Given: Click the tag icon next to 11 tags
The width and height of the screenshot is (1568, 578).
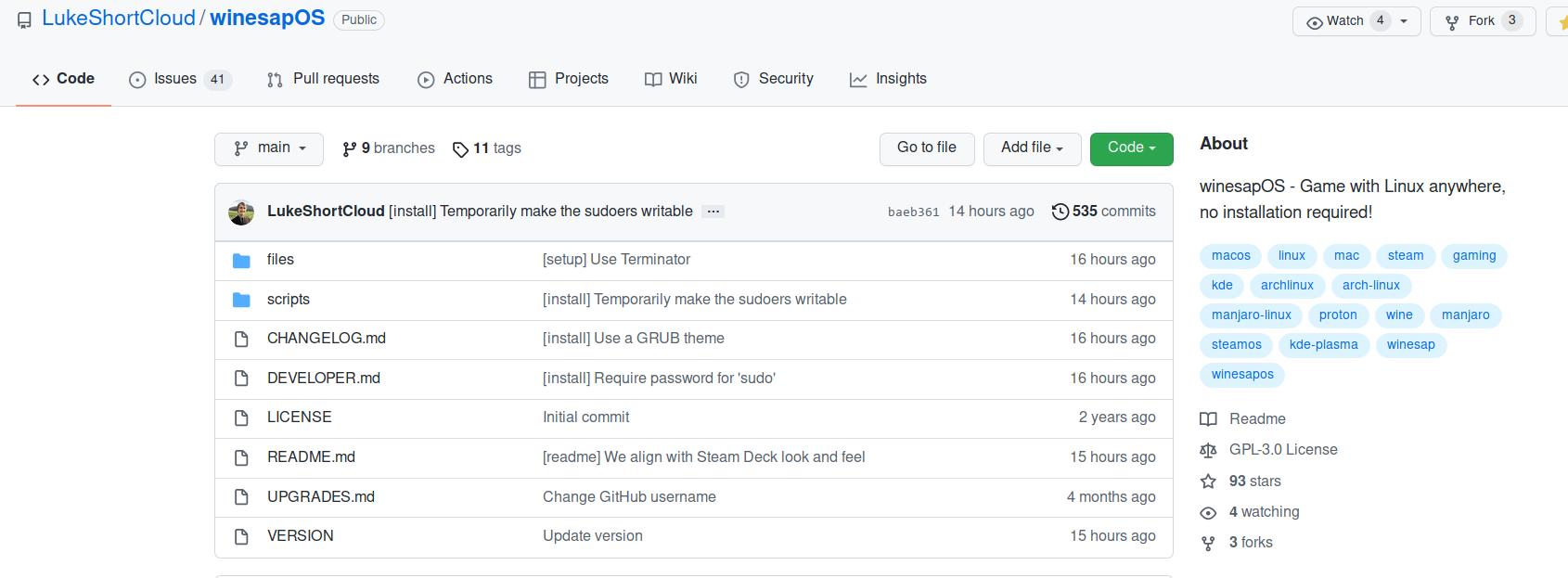Looking at the screenshot, I should 460,149.
